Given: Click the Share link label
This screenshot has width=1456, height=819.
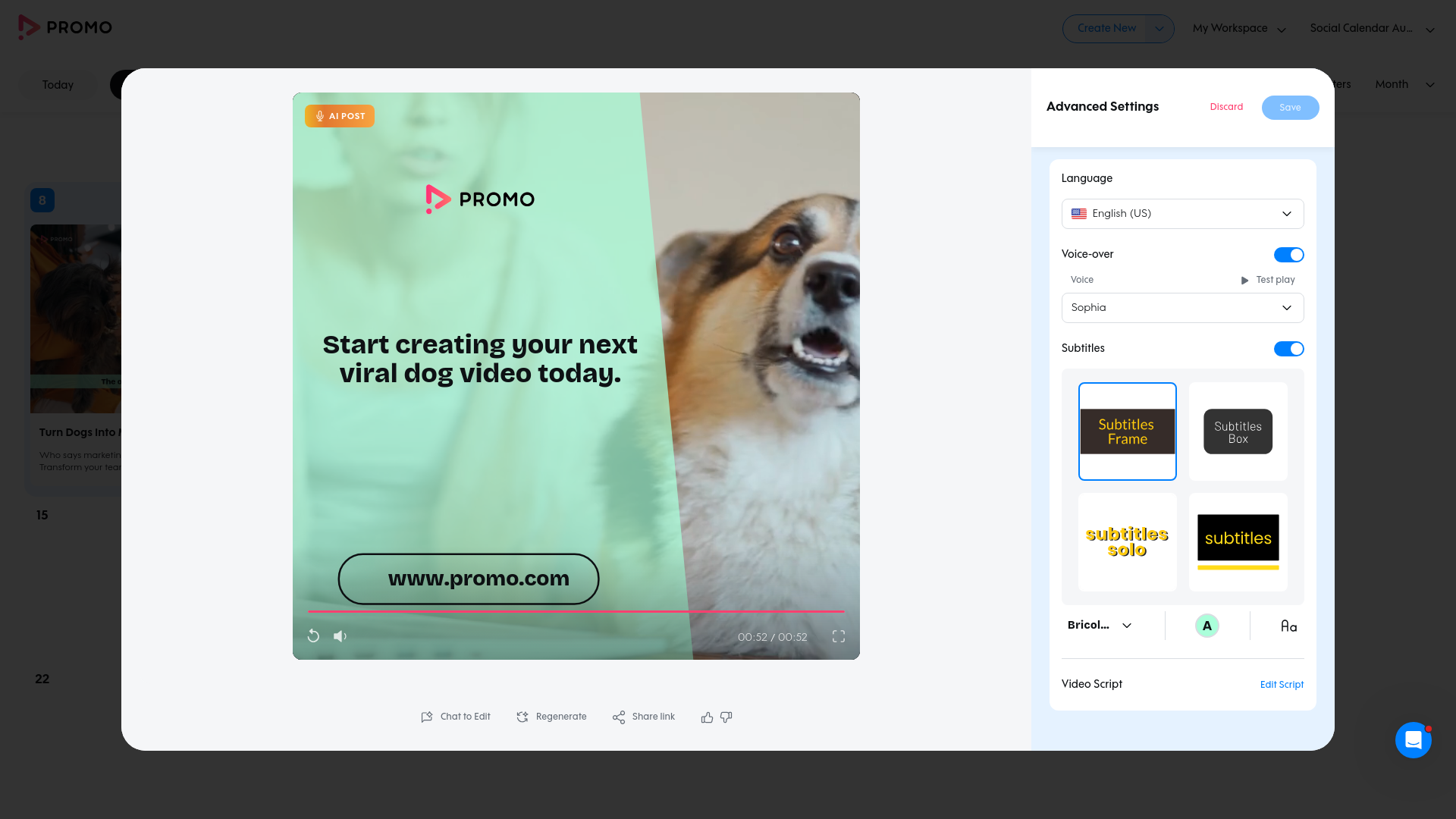Looking at the screenshot, I should 653,717.
